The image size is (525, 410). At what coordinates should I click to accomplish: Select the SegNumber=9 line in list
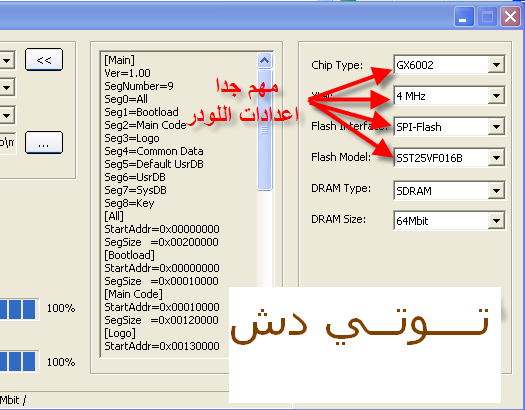pyautogui.click(x=139, y=86)
